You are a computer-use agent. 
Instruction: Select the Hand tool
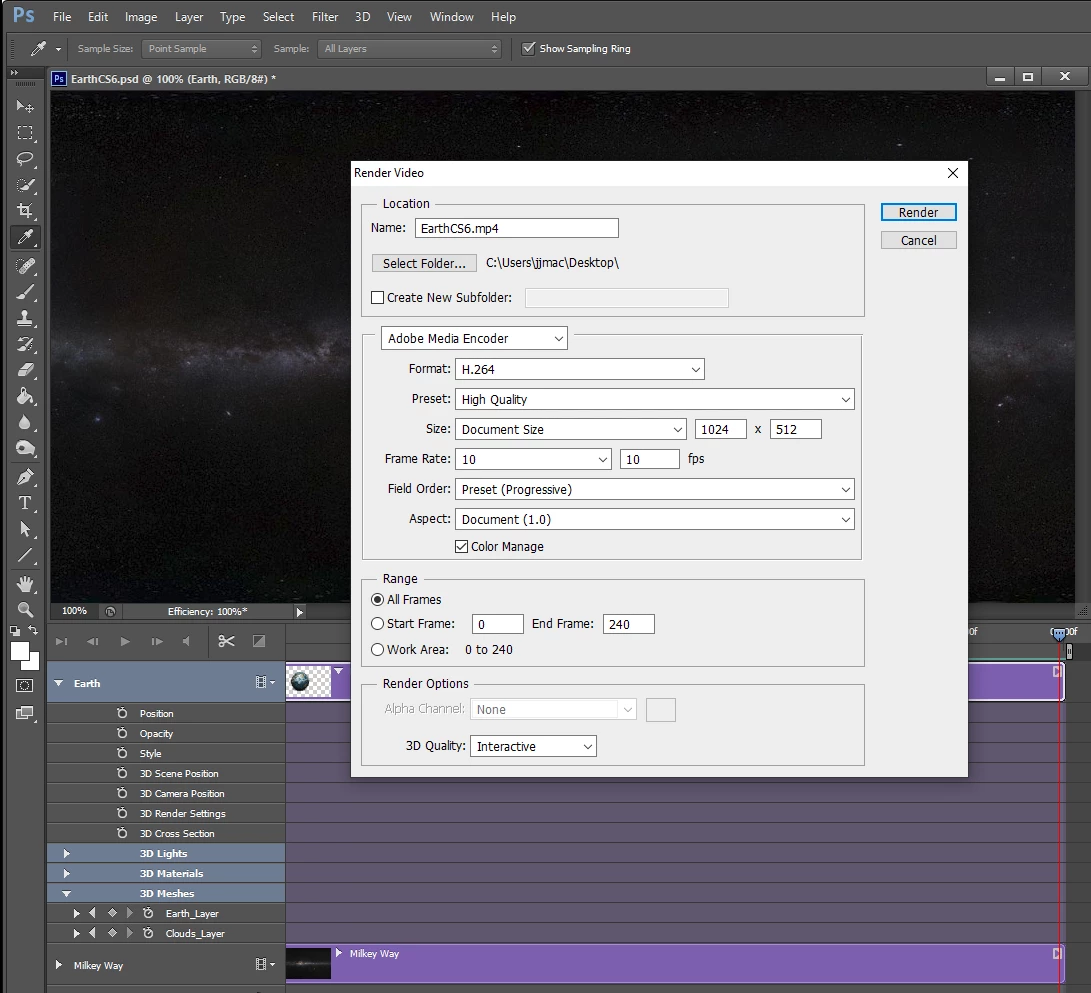(25, 584)
